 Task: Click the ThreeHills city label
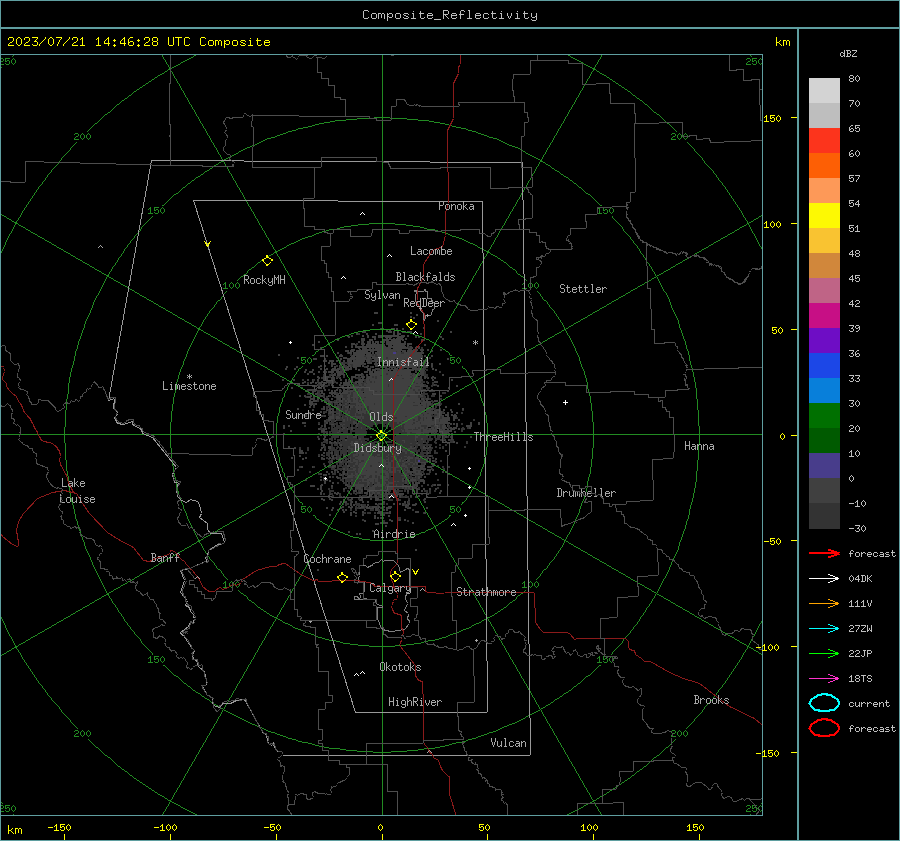pyautogui.click(x=503, y=437)
